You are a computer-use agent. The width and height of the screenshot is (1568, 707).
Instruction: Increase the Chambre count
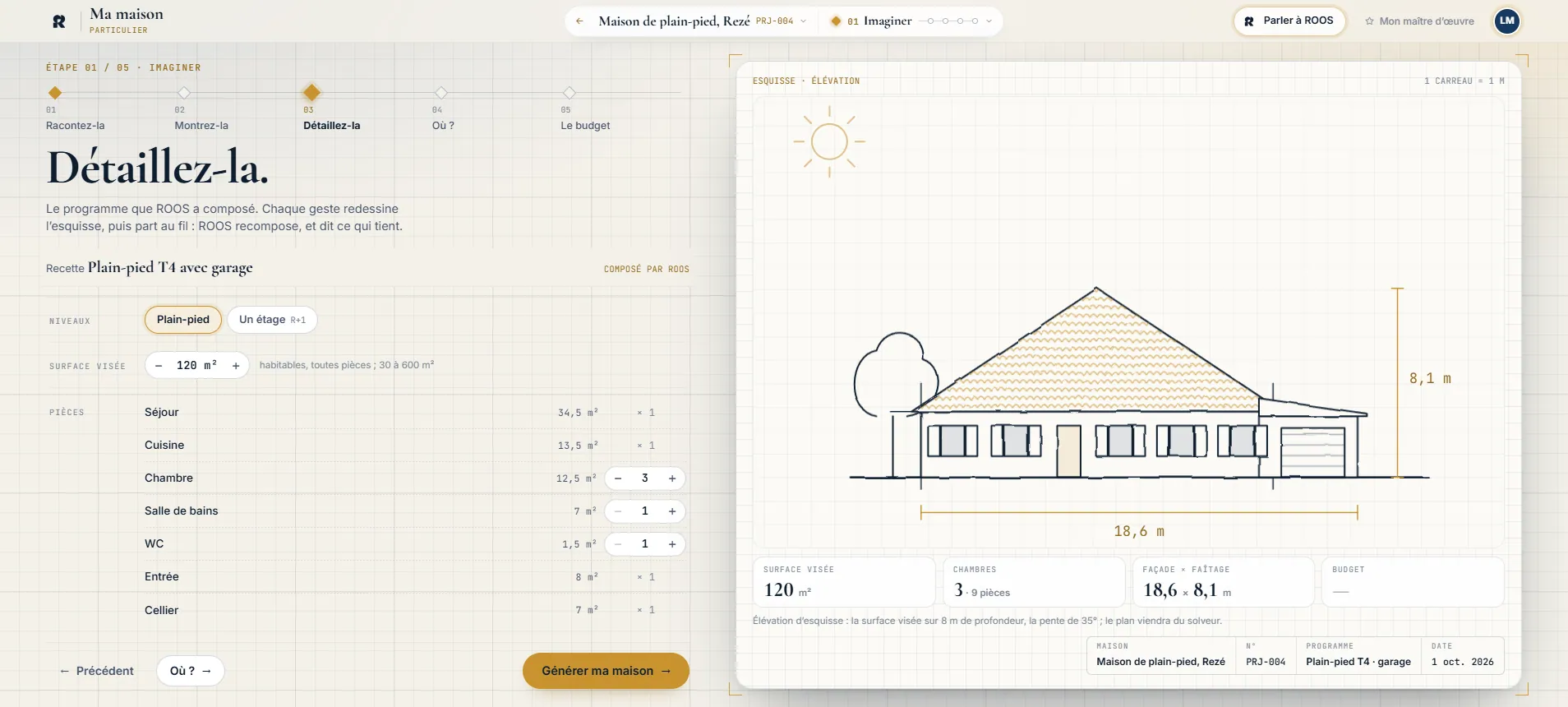coord(672,478)
